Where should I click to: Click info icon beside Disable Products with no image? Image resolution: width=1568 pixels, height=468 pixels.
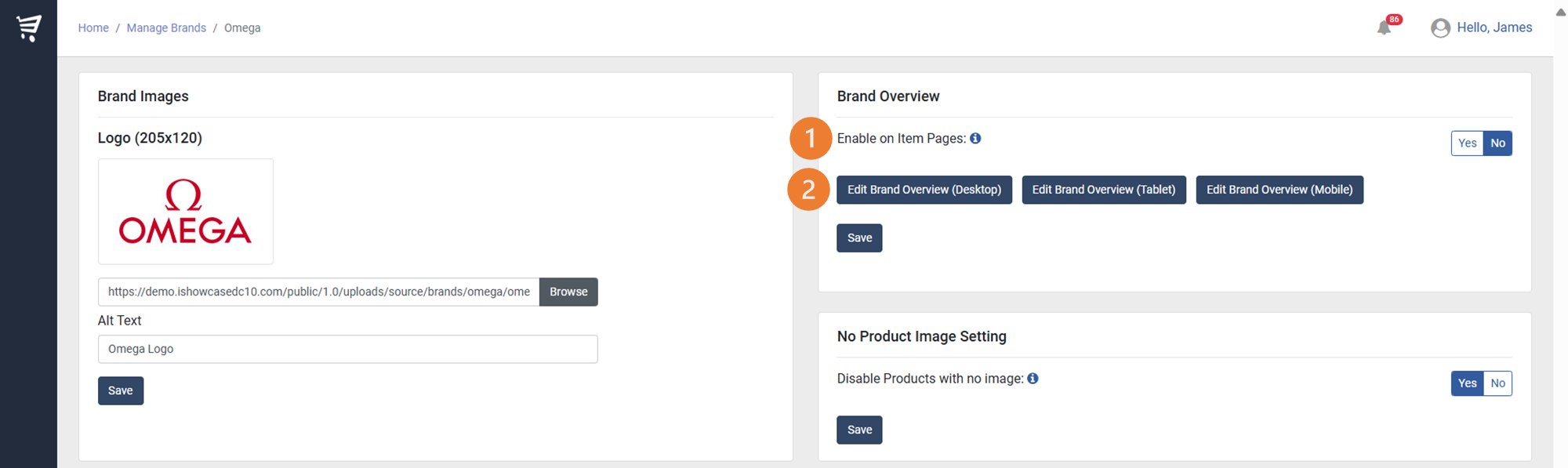coord(1033,379)
